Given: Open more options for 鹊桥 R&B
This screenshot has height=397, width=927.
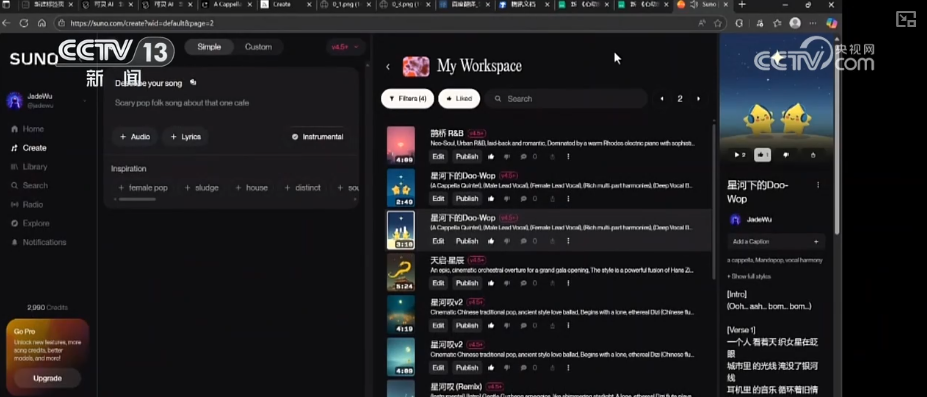Looking at the screenshot, I should pyautogui.click(x=568, y=157).
